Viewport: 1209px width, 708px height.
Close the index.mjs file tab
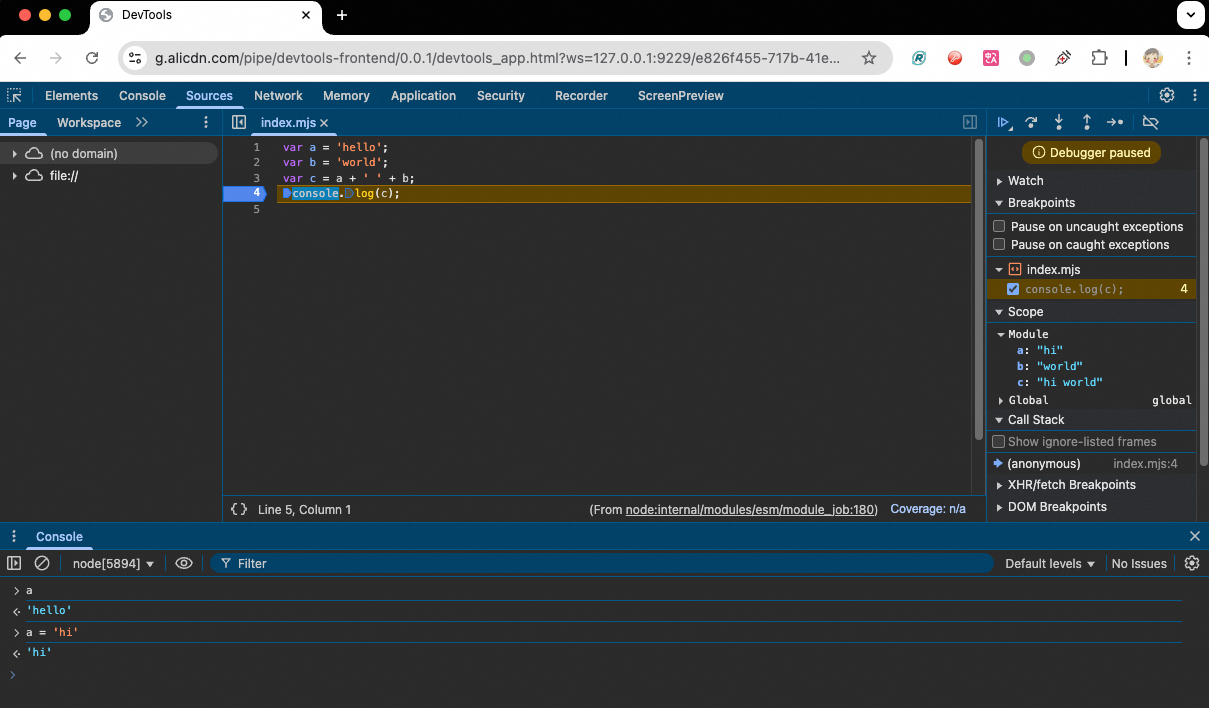point(324,123)
